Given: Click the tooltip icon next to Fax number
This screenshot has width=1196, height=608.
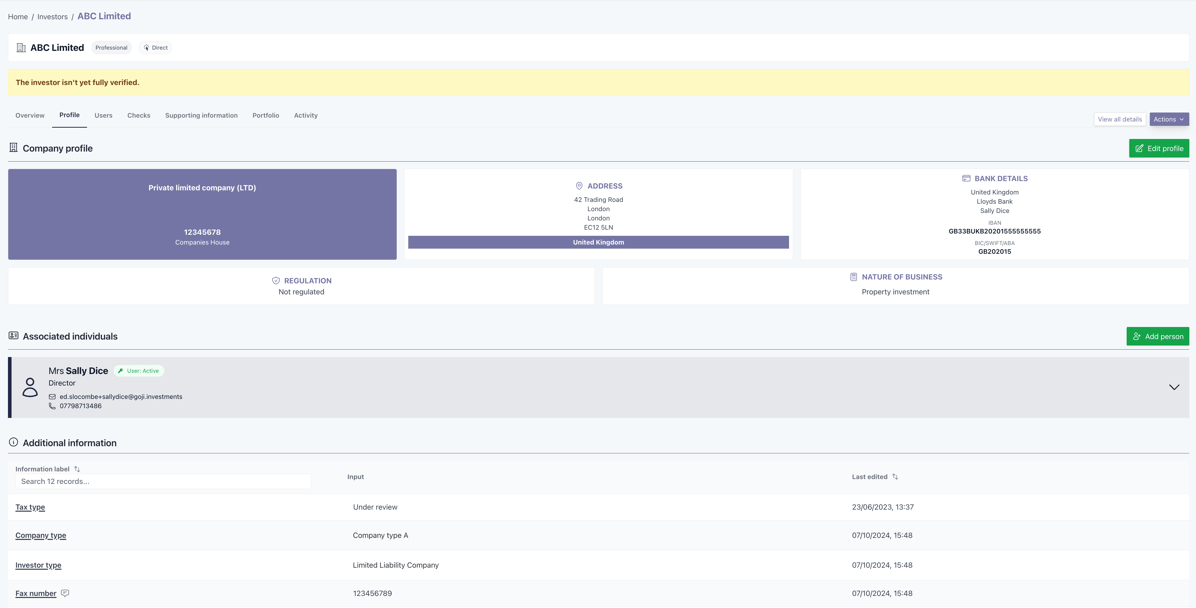Looking at the screenshot, I should (64, 593).
